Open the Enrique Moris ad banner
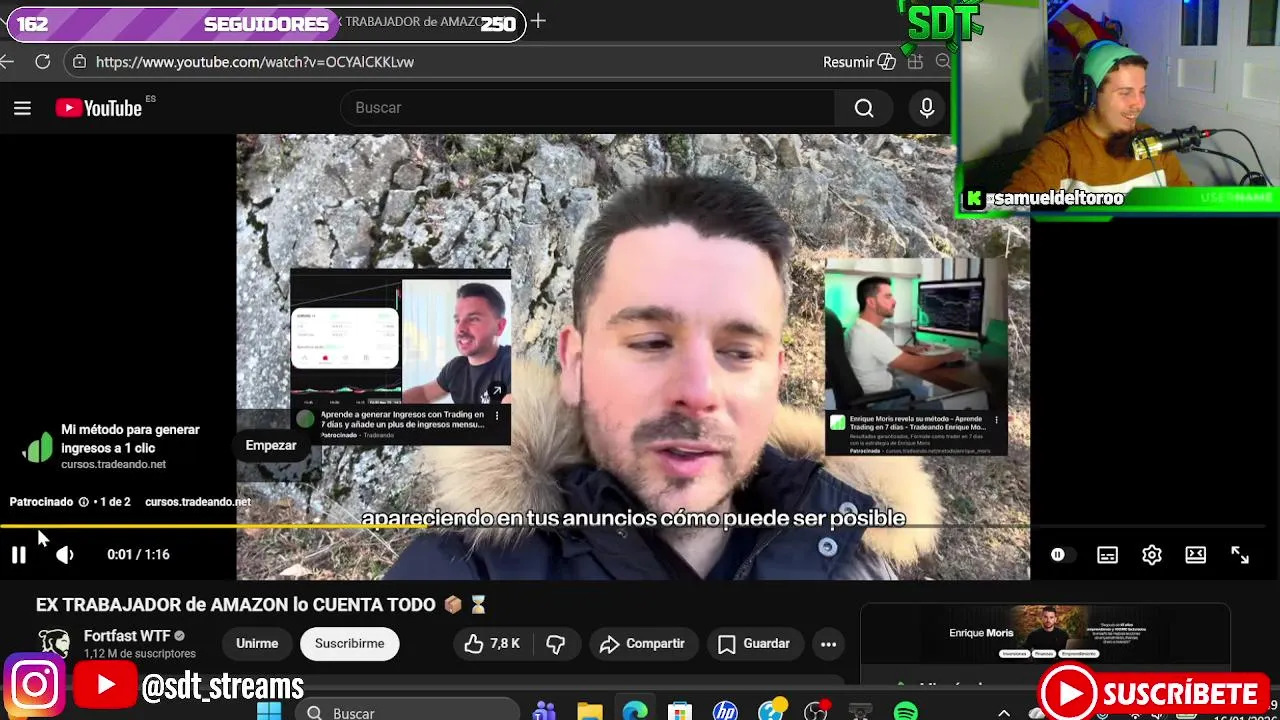1280x720 pixels. click(x=1045, y=634)
